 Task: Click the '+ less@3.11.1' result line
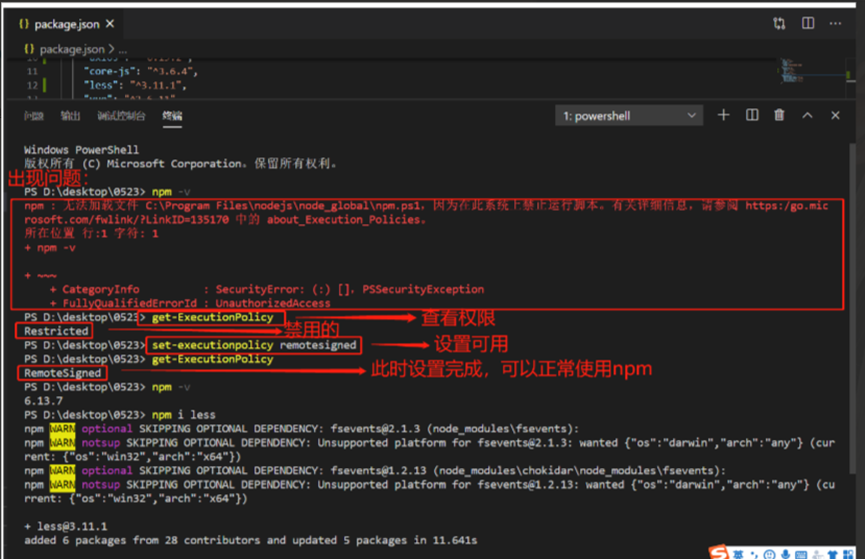tap(66, 526)
